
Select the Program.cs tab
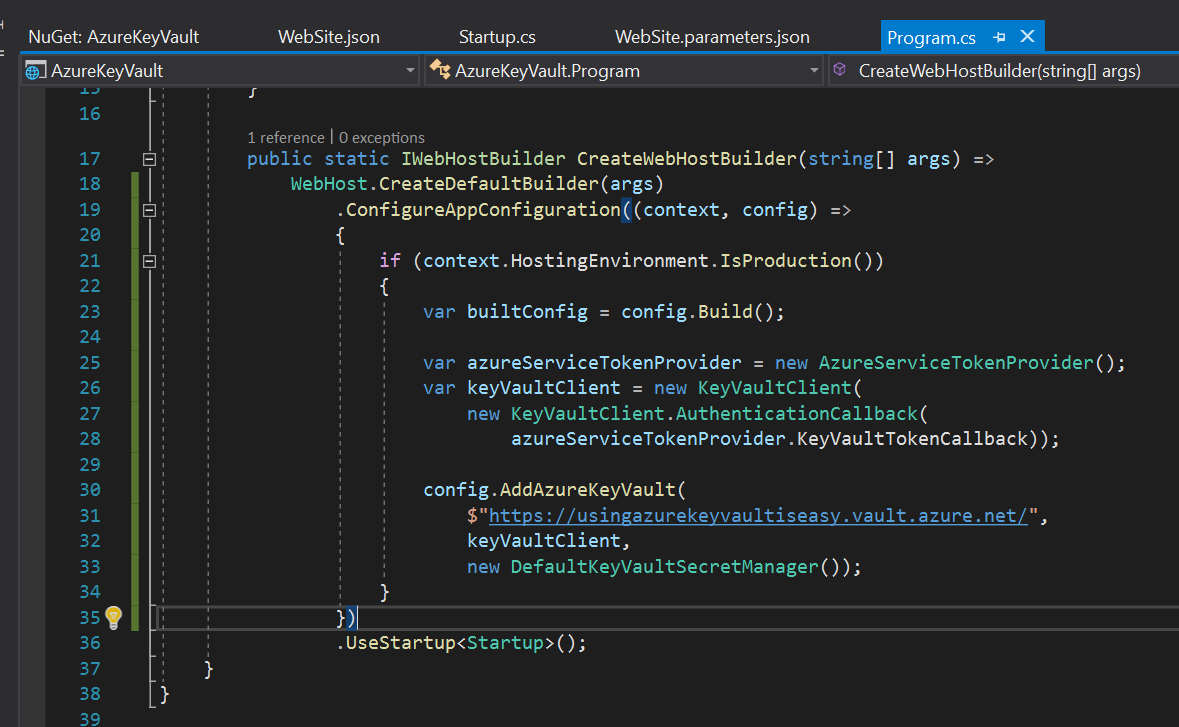click(x=931, y=38)
